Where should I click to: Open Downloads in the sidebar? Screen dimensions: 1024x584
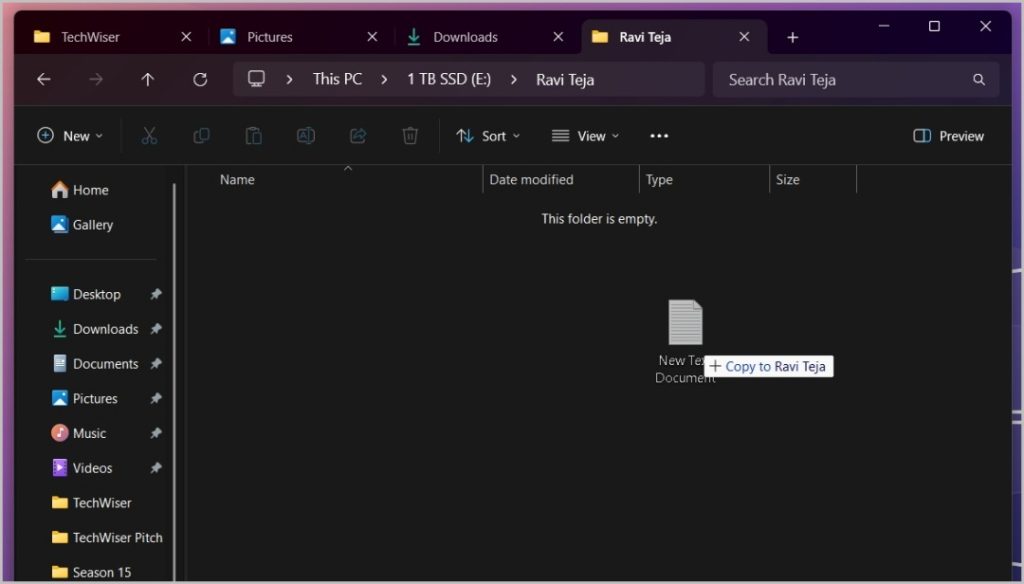click(x=95, y=329)
